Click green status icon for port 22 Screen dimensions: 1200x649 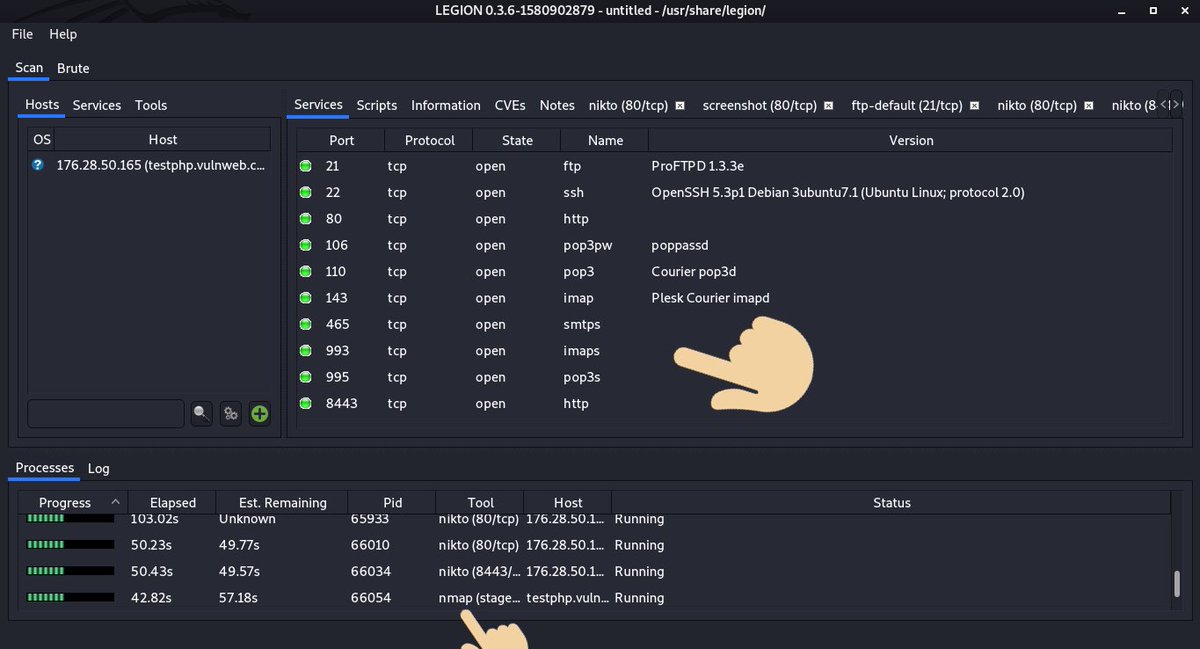306,192
